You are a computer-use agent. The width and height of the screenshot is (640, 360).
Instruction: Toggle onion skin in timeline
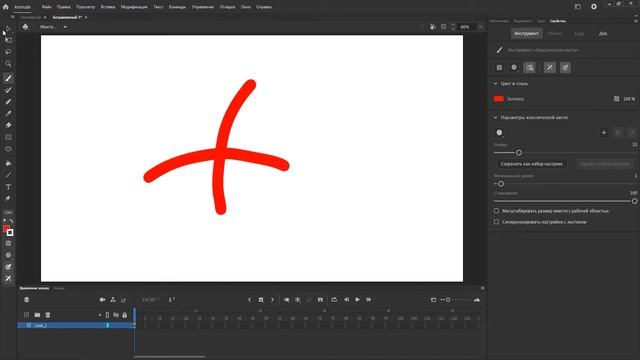pos(287,300)
